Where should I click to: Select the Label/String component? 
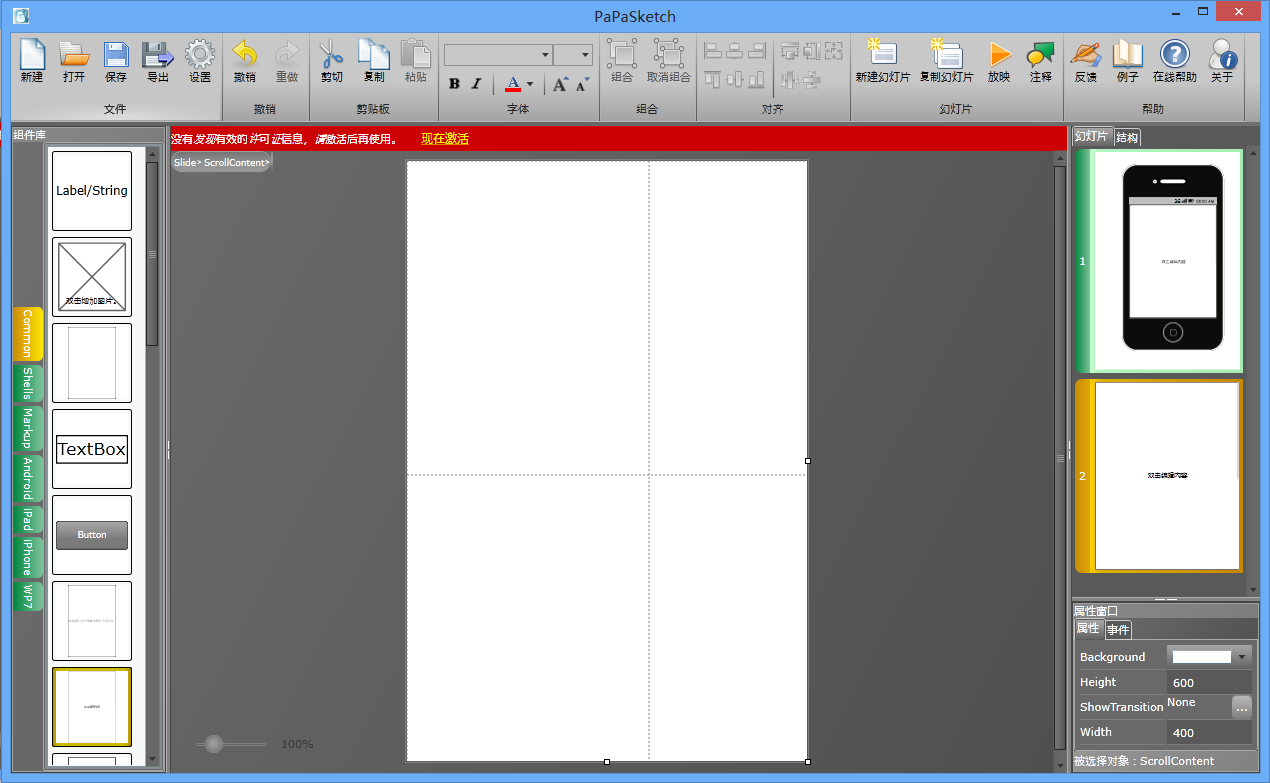click(x=92, y=191)
